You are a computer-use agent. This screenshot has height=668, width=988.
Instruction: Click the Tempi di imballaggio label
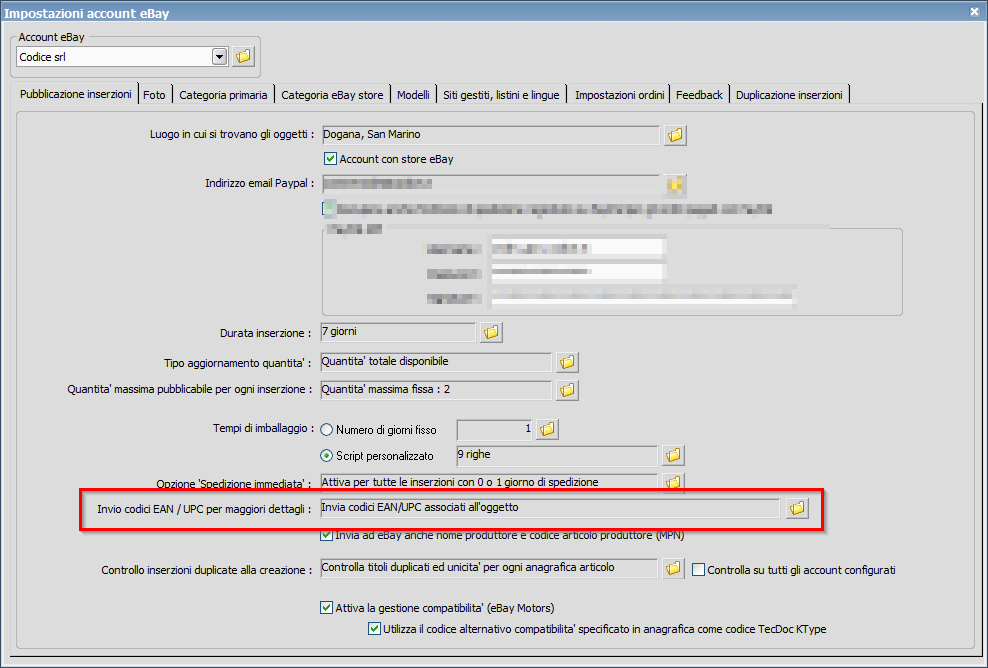[263, 429]
